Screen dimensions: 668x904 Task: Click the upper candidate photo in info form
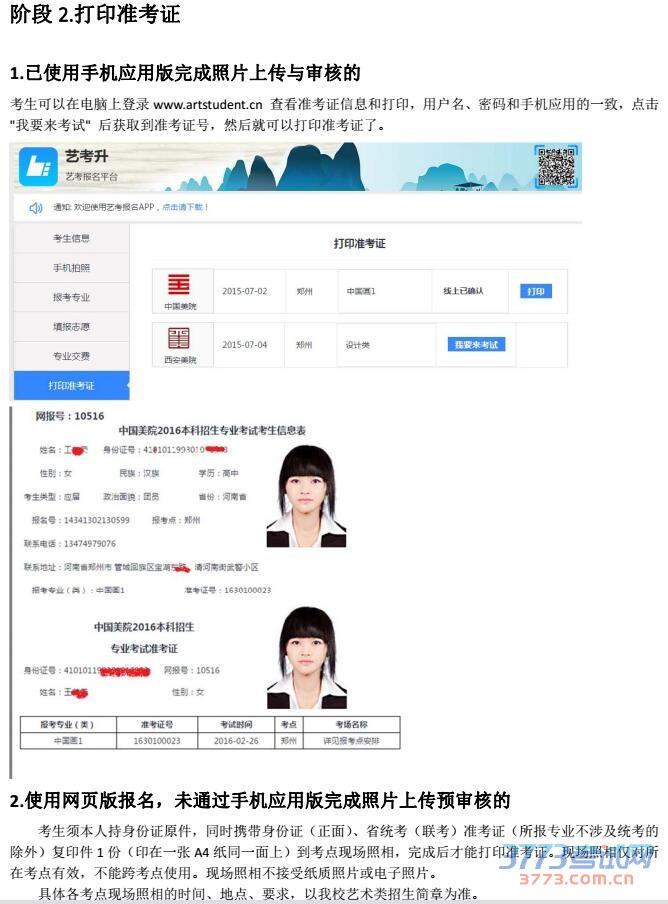tap(306, 495)
